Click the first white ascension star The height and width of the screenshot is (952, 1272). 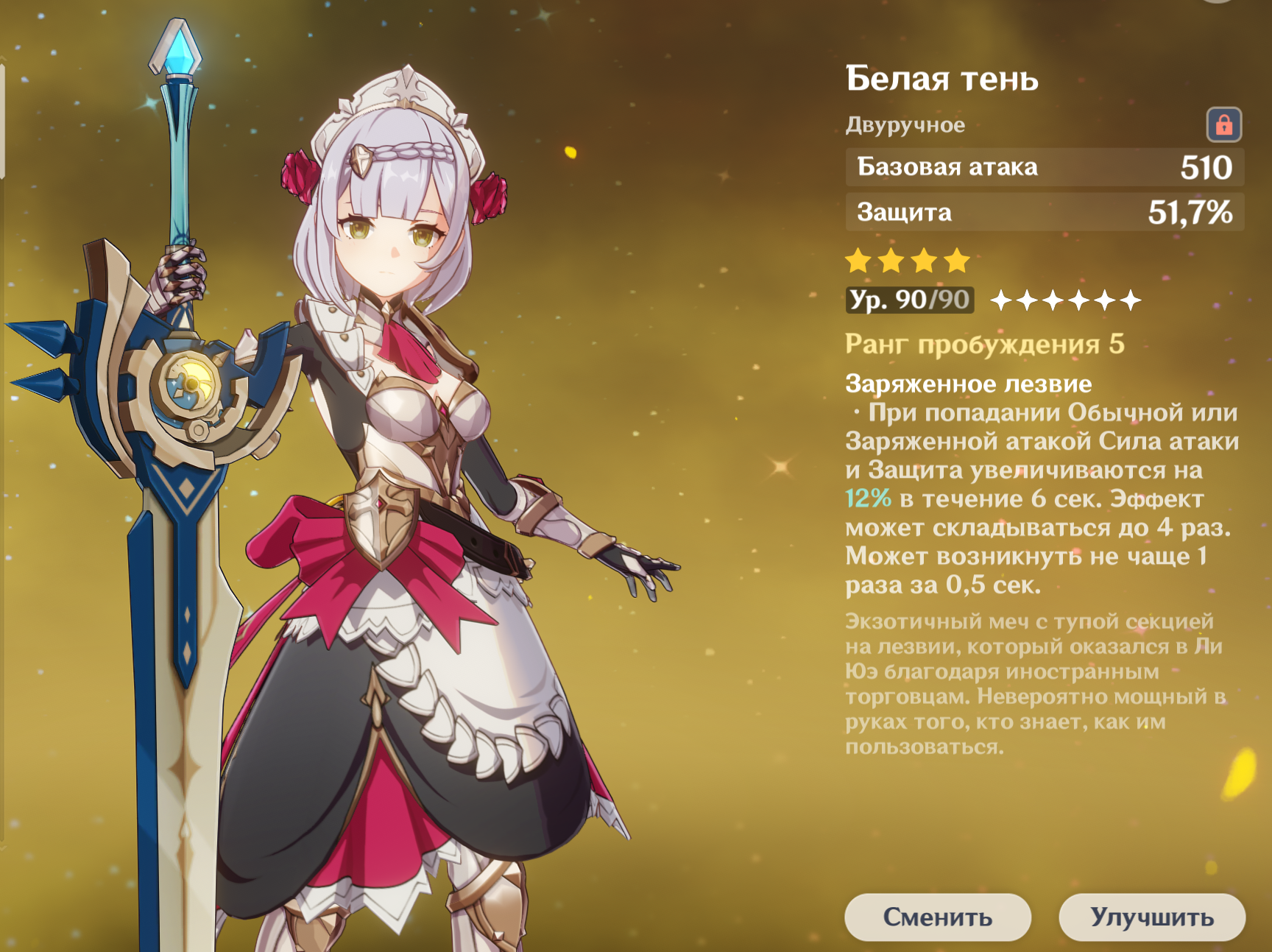[x=1001, y=300]
